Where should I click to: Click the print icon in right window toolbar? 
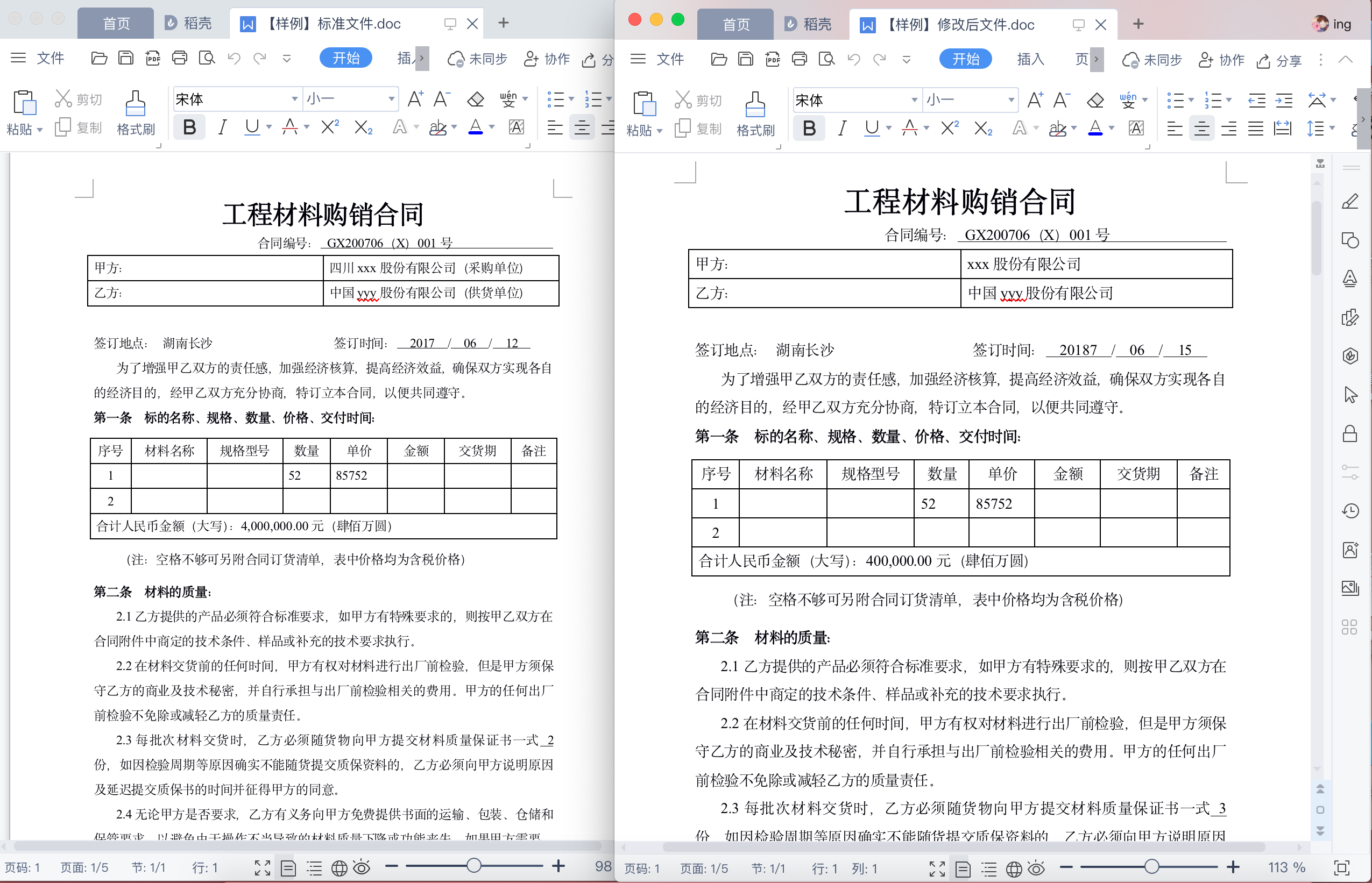[x=800, y=59]
